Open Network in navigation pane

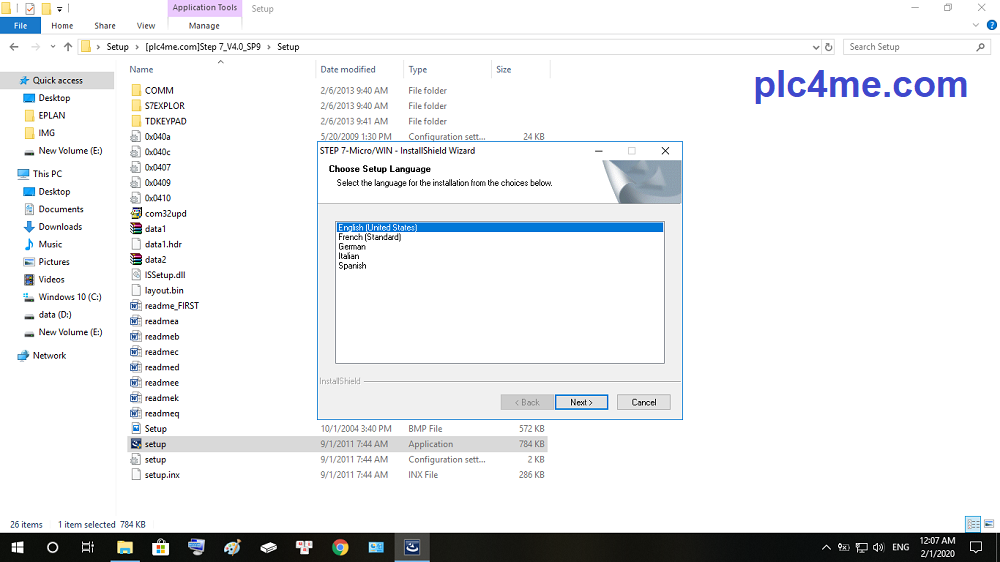49,355
